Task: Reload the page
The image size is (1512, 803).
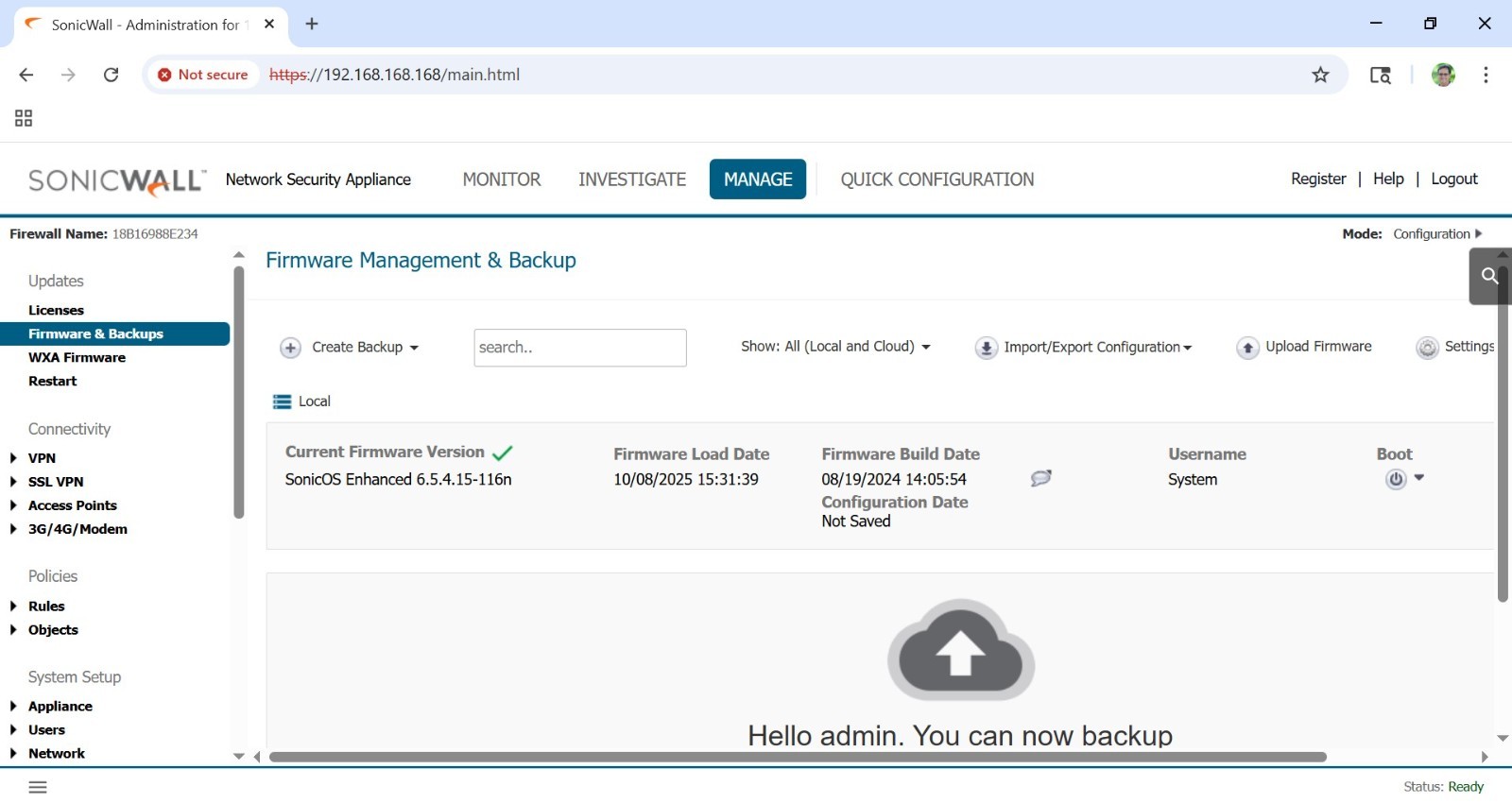Action: click(111, 75)
